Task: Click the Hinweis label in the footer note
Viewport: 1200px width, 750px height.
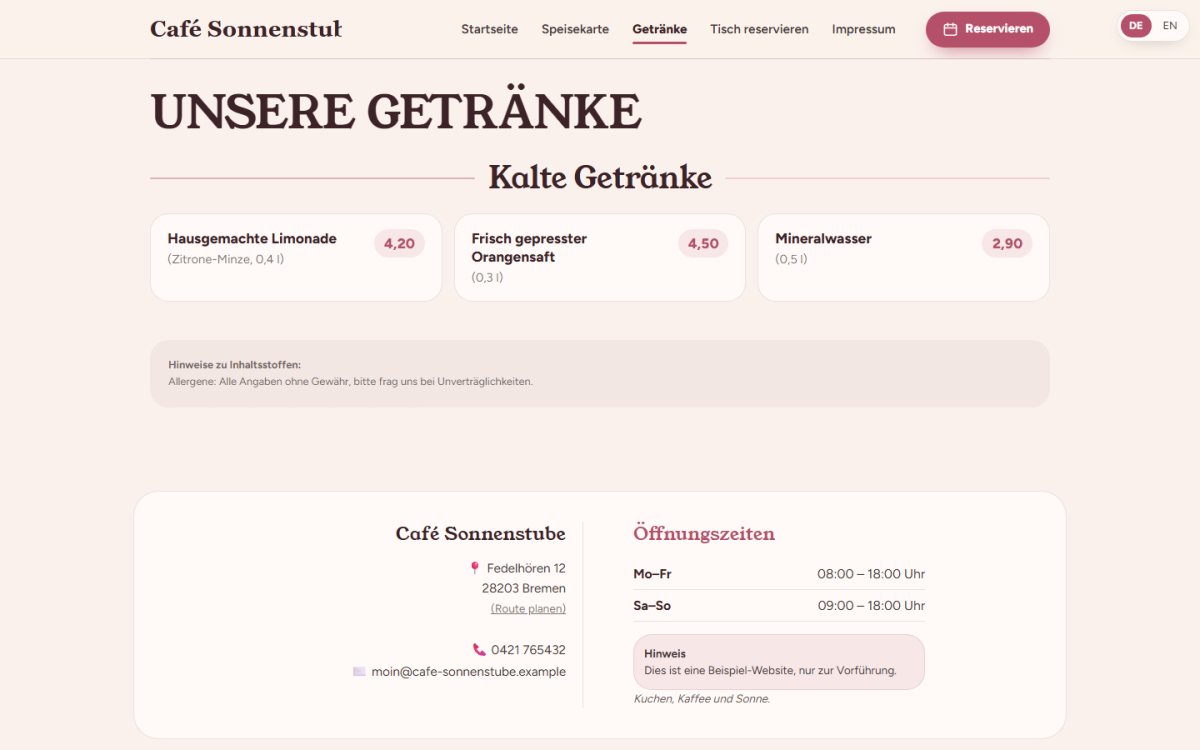Action: pyautogui.click(x=665, y=654)
